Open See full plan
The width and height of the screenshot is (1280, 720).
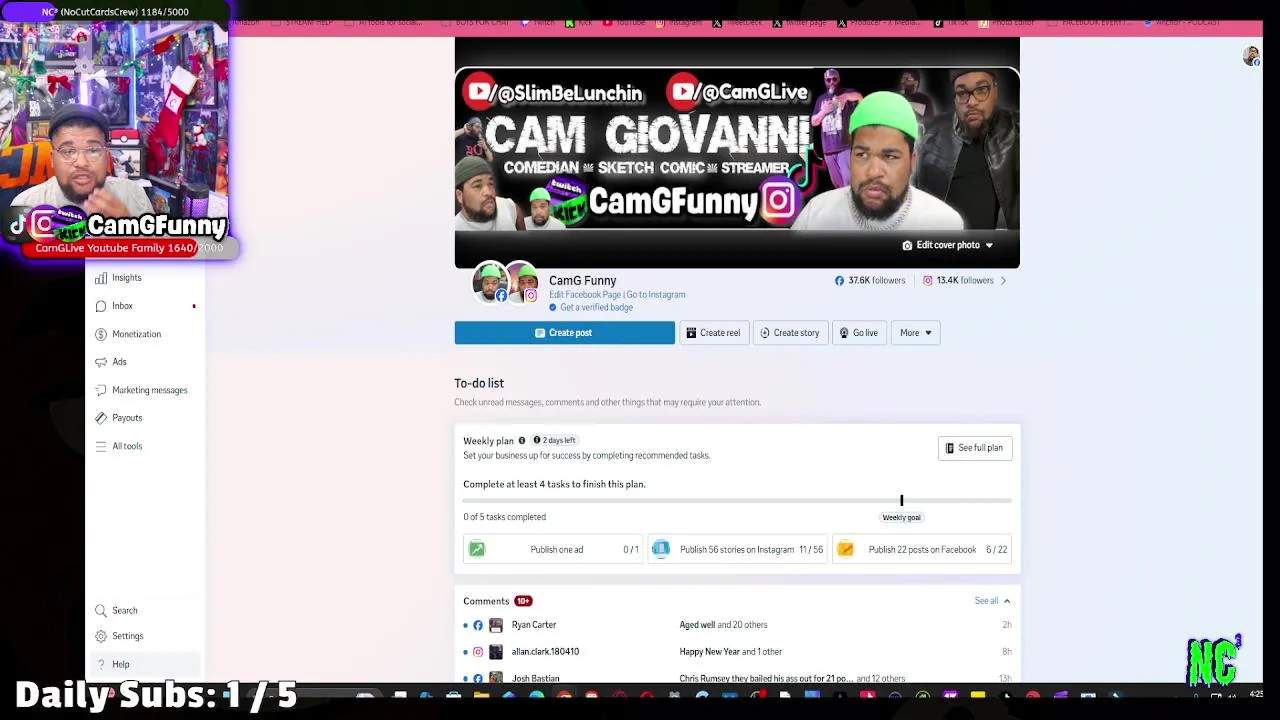click(974, 448)
